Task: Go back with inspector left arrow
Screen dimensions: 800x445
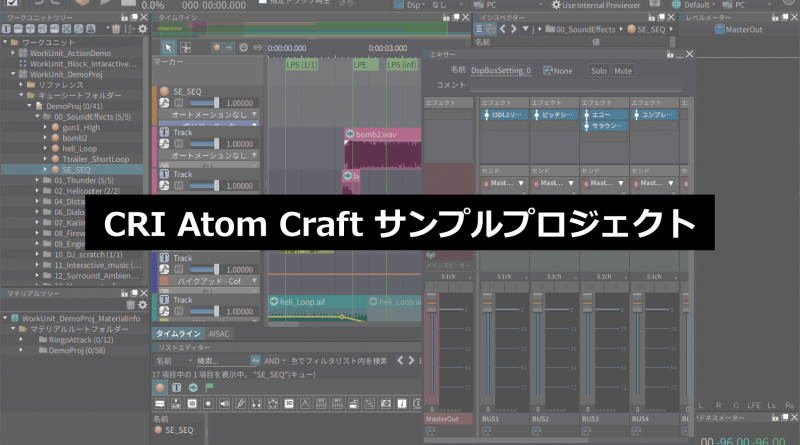Action: (503, 29)
